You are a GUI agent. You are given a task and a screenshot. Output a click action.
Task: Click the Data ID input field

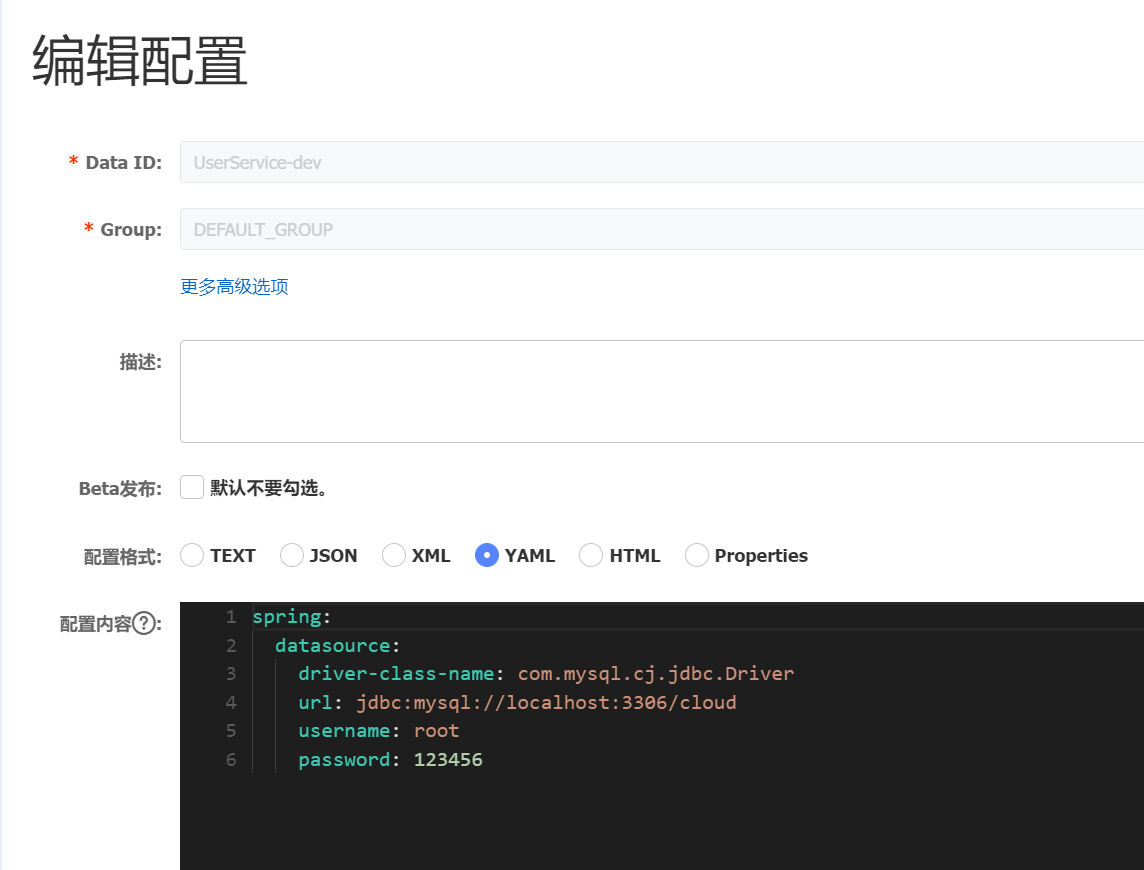[x=662, y=162]
